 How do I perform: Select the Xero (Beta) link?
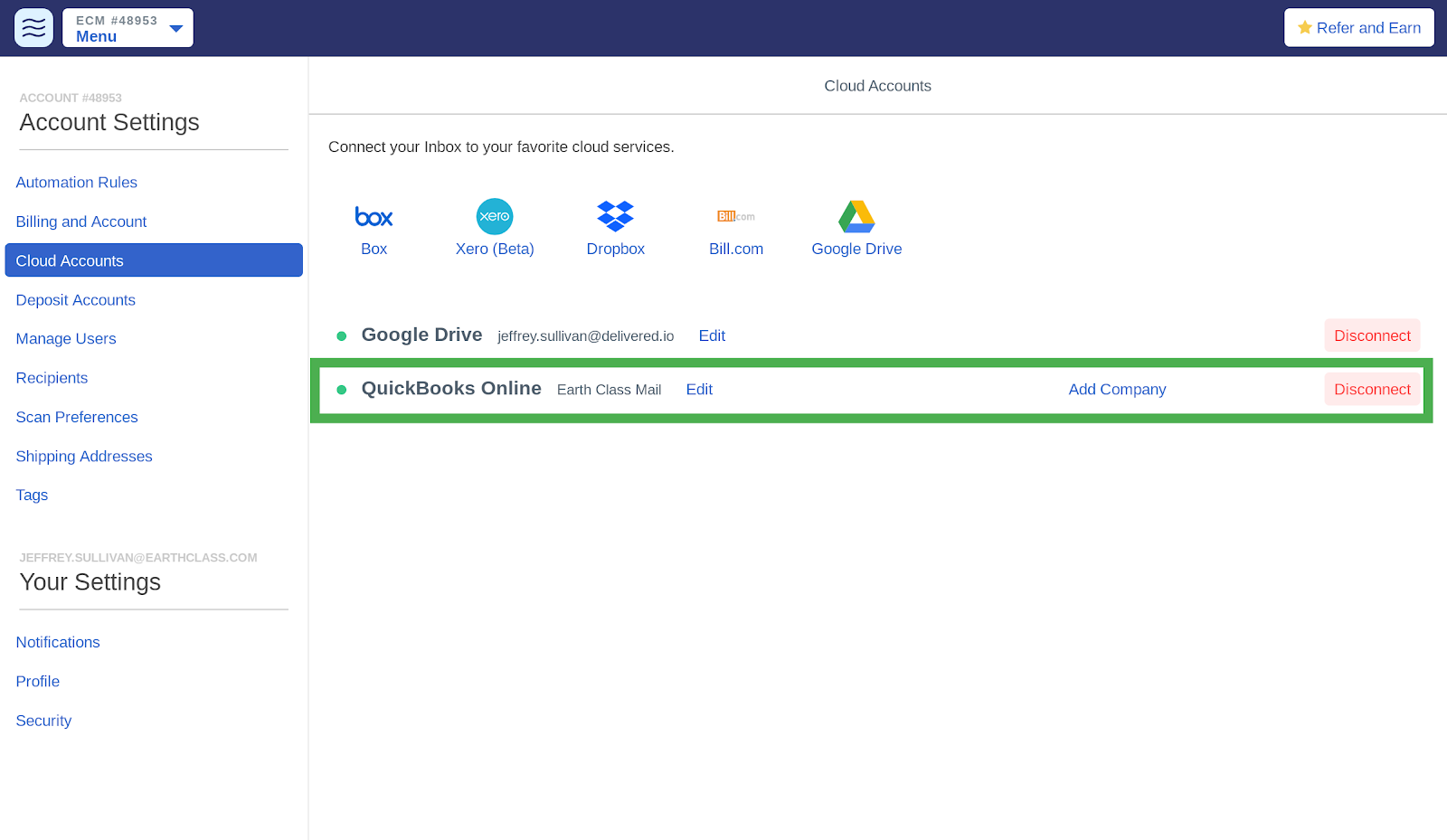tap(495, 249)
